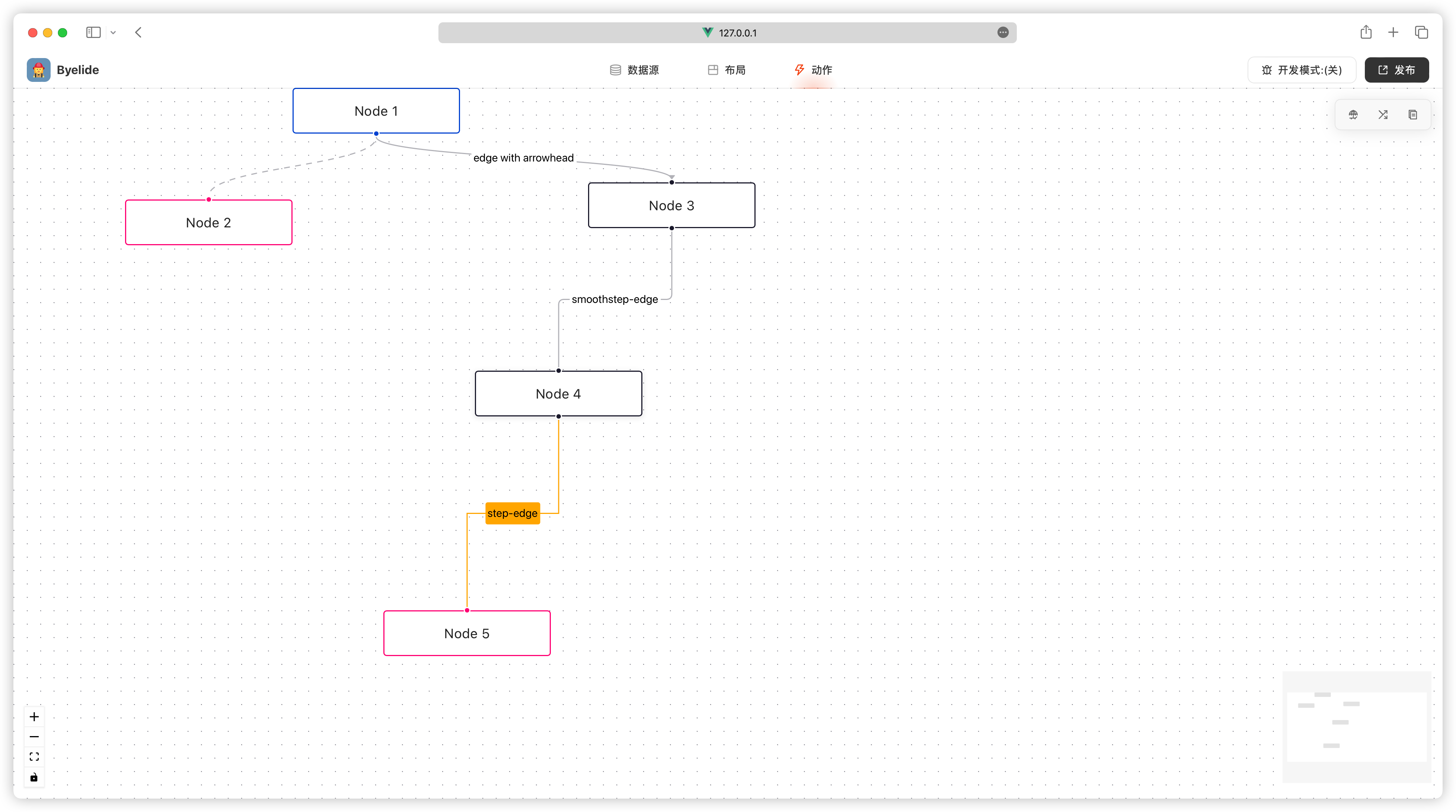Expand the sidebar options chevron
1456x812 pixels.
[113, 33]
